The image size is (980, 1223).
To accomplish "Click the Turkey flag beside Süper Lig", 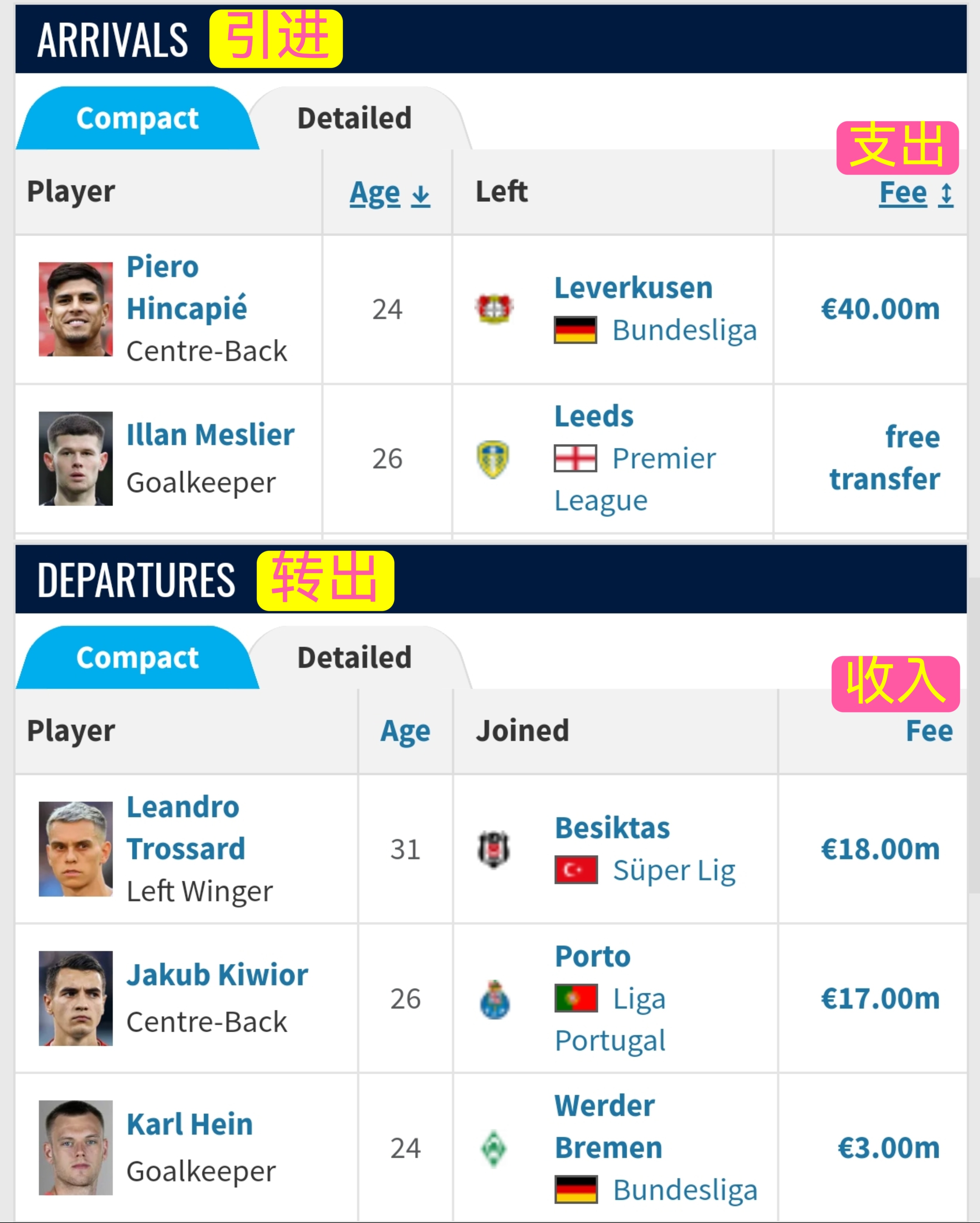I will coord(576,869).
